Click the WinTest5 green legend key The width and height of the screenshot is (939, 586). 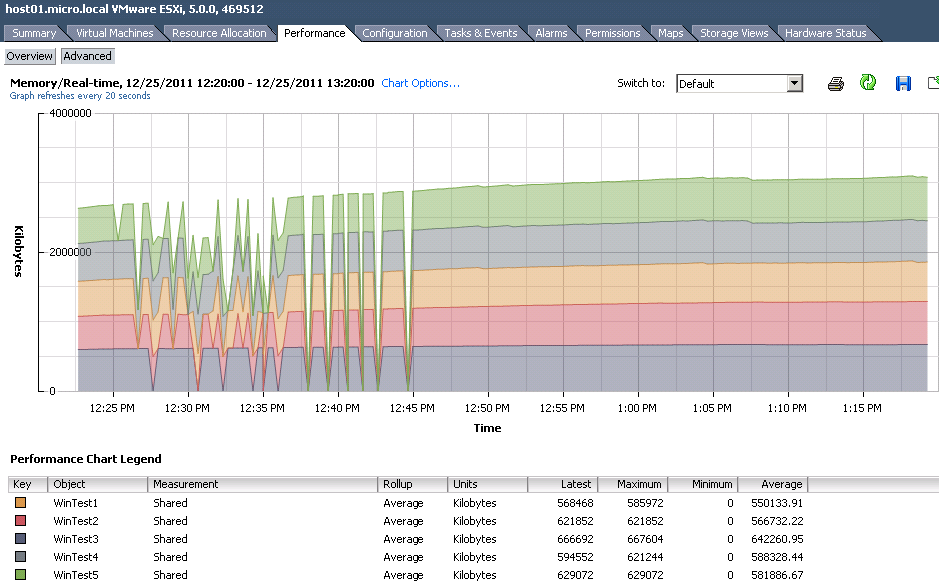(x=20, y=575)
